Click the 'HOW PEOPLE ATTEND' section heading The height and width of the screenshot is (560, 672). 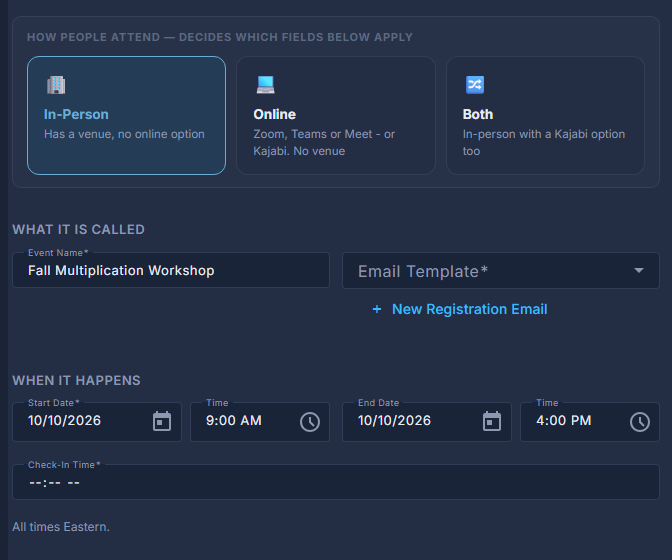[x=220, y=37]
